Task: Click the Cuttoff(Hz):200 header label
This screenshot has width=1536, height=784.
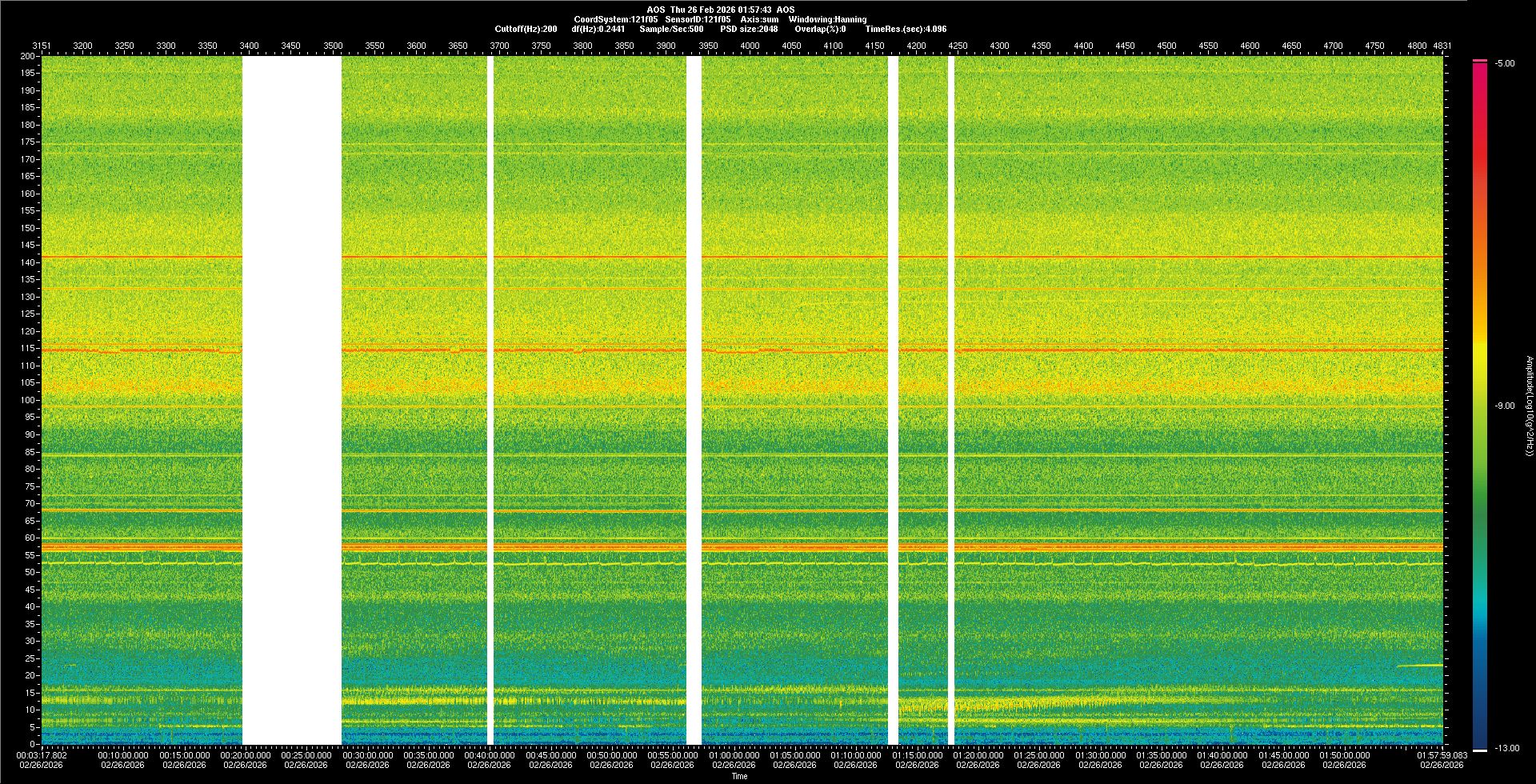Action: (526, 29)
